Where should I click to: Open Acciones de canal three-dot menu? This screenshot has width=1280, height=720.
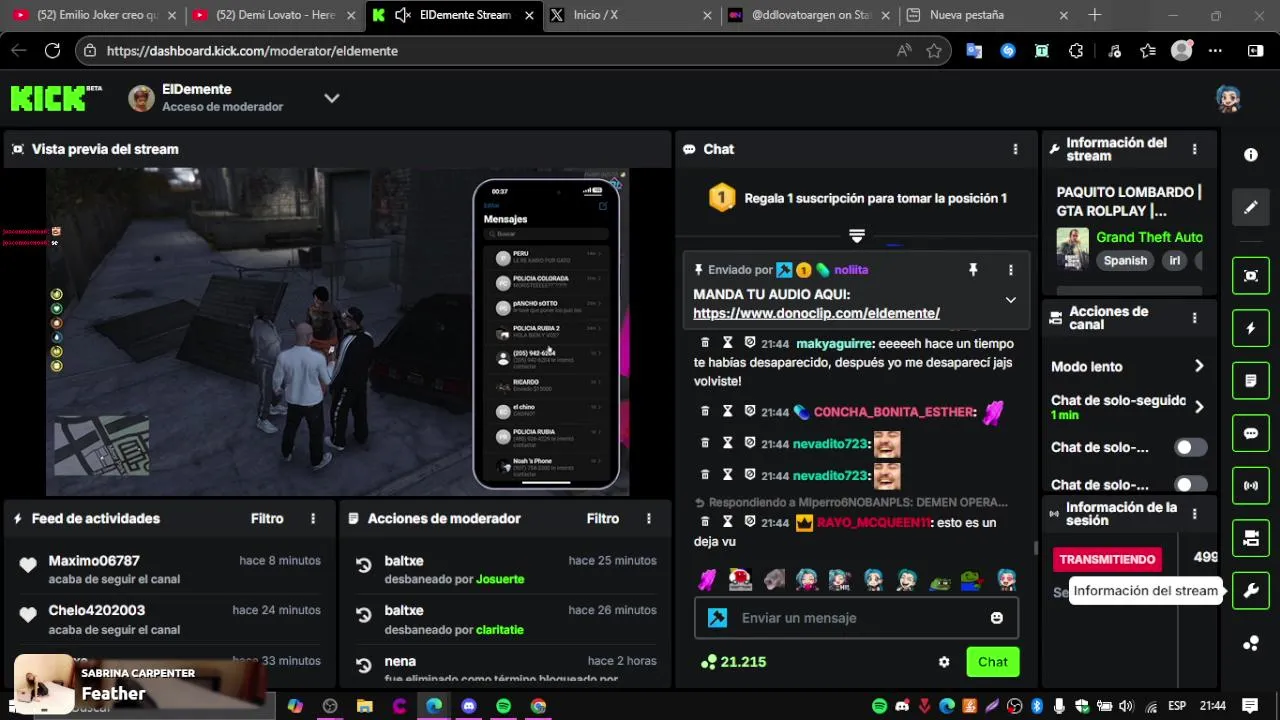pos(1194,318)
